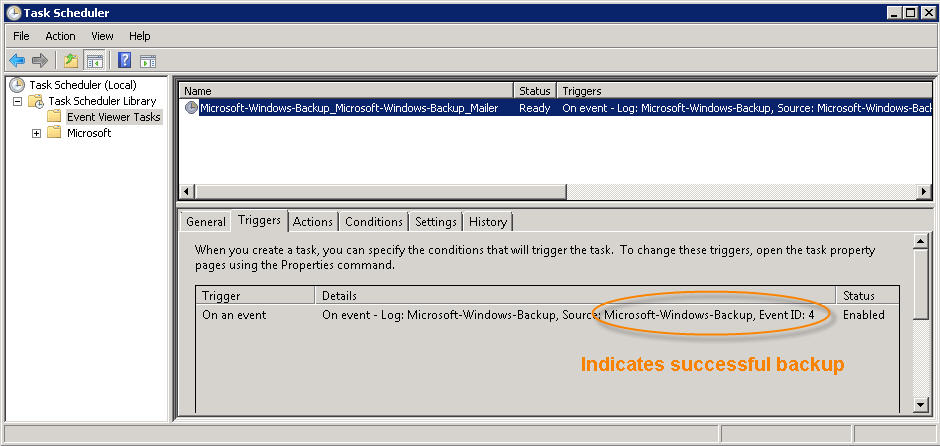Click the Task Scheduler title bar clock icon
The height and width of the screenshot is (446, 940).
pyautogui.click(x=13, y=13)
